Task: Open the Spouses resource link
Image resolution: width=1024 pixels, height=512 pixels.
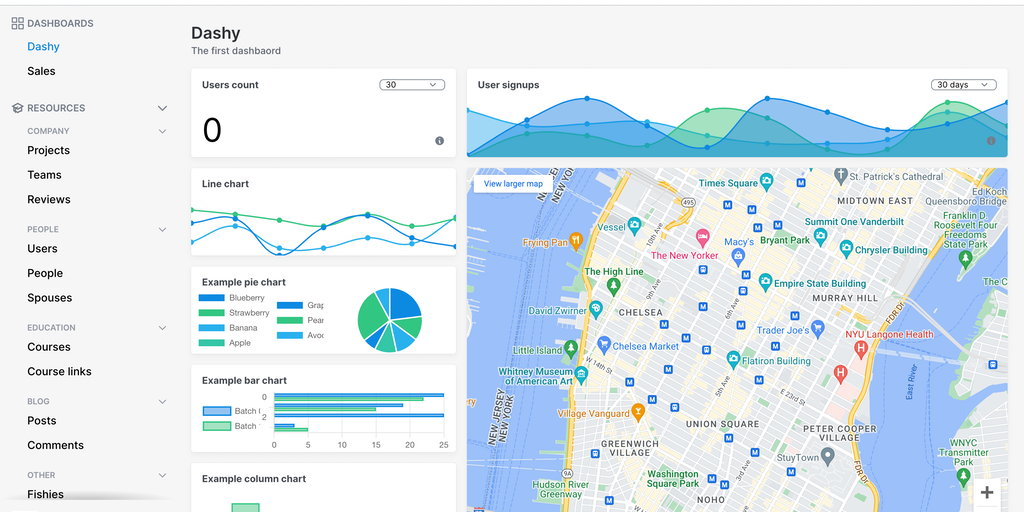Action: click(x=50, y=298)
